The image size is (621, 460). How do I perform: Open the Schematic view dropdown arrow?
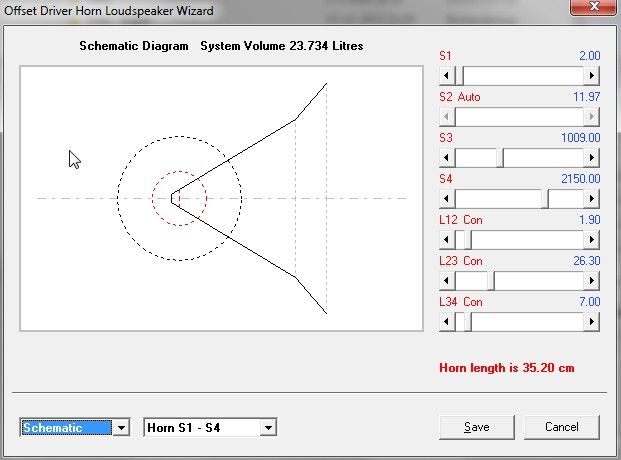click(122, 428)
